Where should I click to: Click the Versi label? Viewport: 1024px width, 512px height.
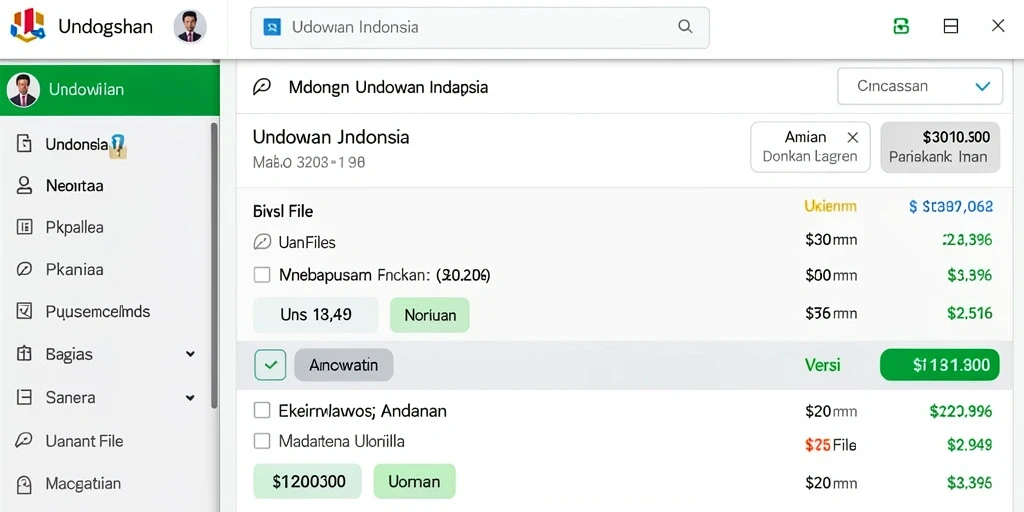coord(823,365)
